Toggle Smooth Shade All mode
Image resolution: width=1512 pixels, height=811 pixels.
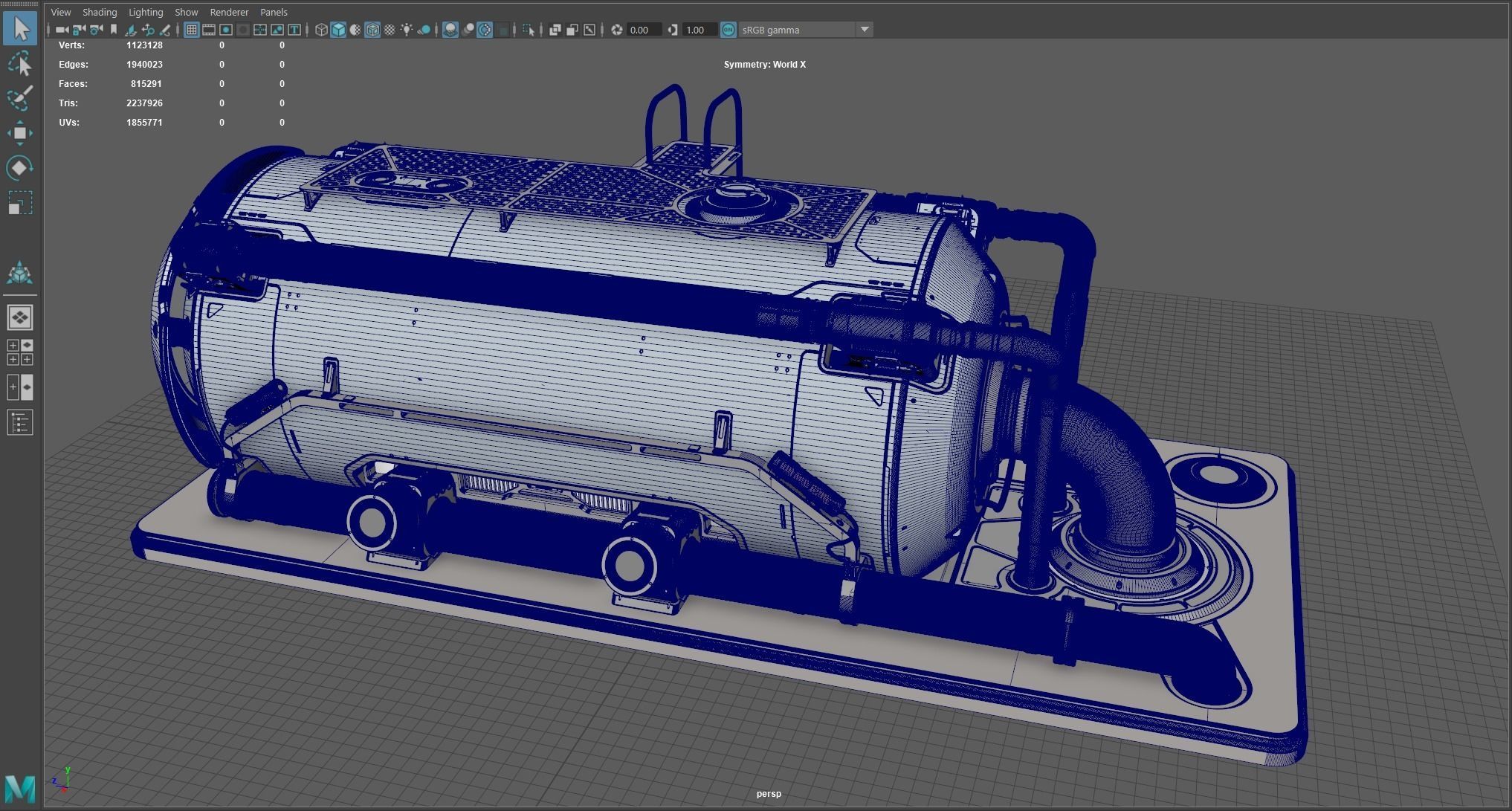click(338, 30)
